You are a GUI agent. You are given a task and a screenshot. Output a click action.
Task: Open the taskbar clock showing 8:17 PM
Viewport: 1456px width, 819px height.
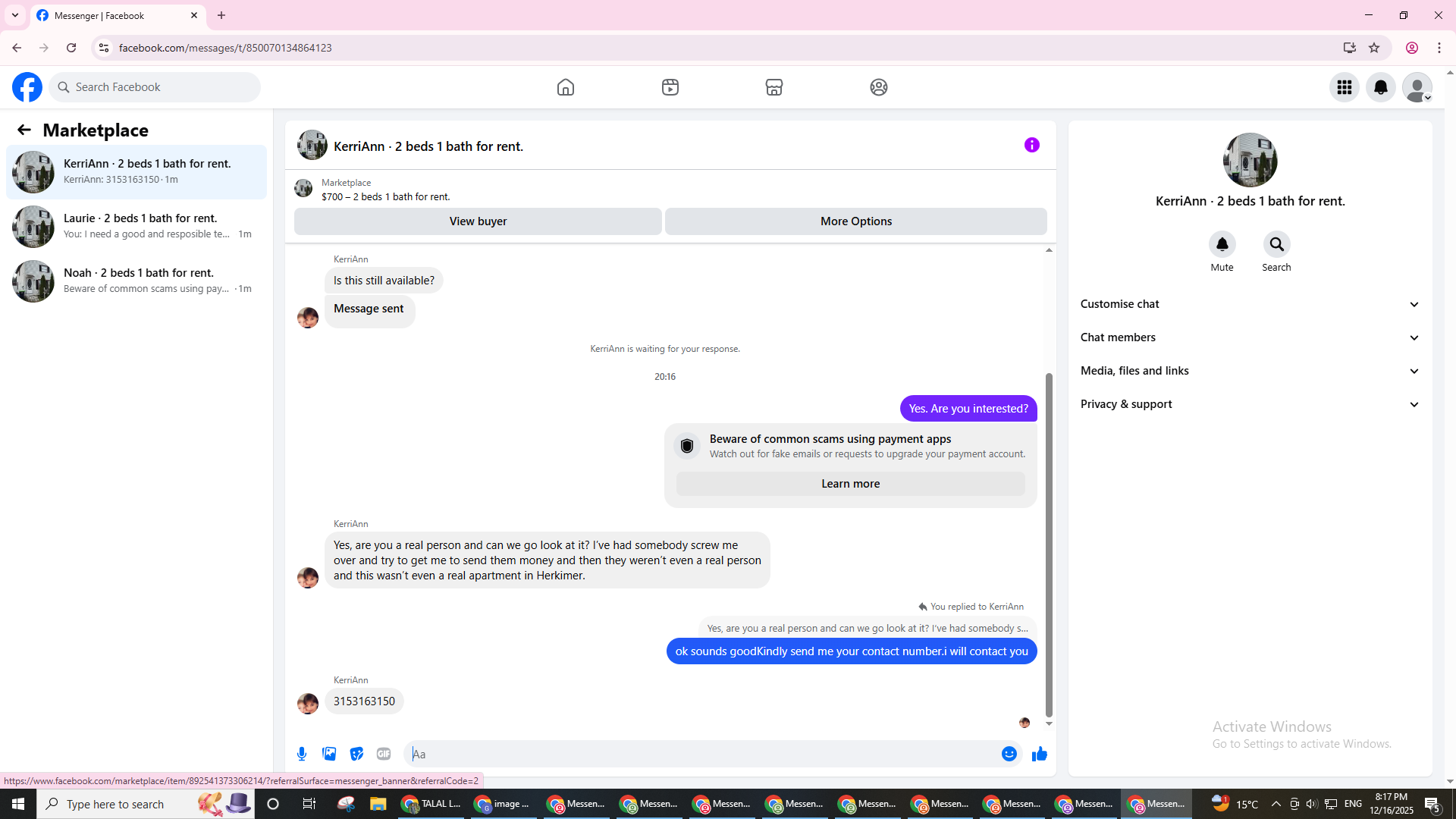click(x=1392, y=804)
